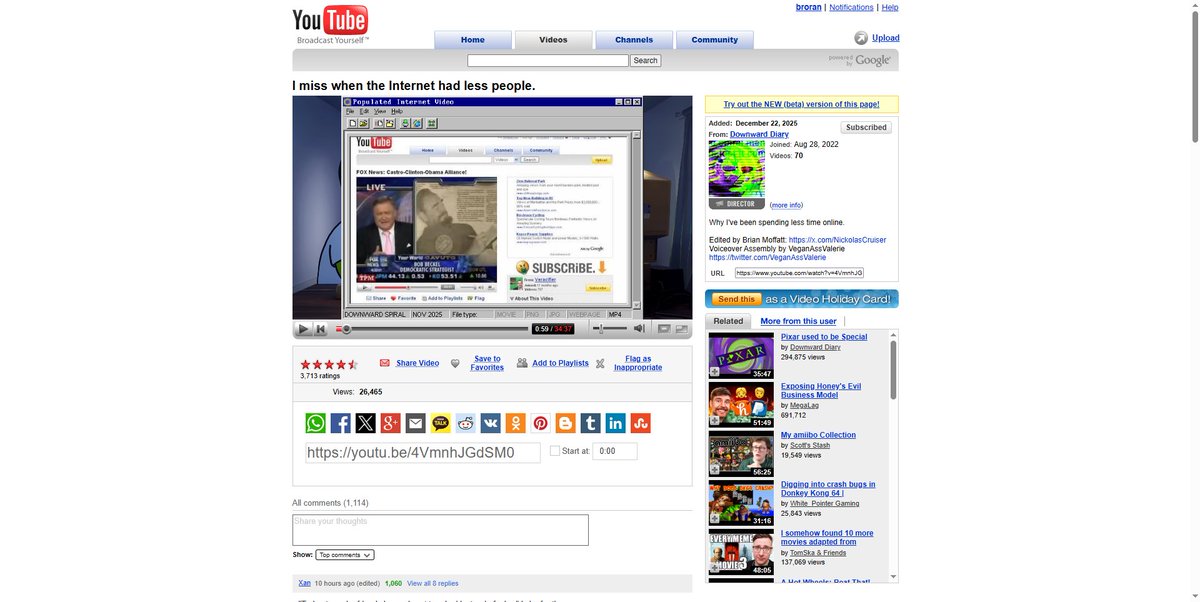Share via the WhatsApp icon
Screen dimensions: 1200x602
point(316,423)
